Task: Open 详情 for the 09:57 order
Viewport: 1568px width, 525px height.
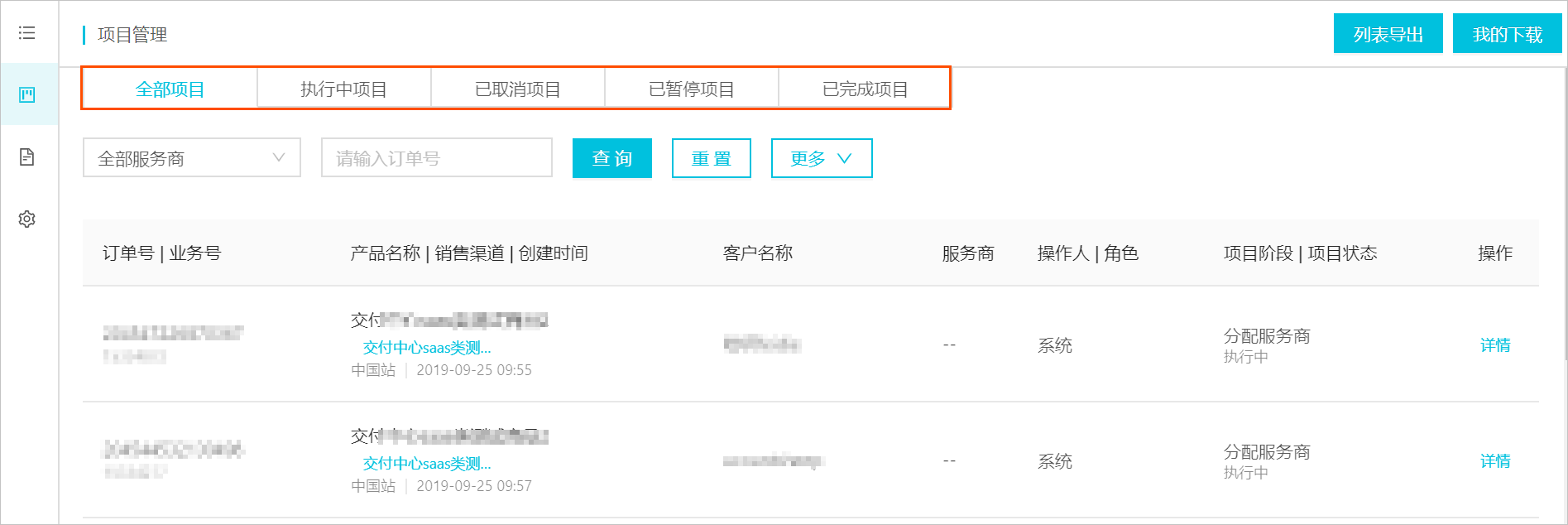Action: [x=1495, y=461]
